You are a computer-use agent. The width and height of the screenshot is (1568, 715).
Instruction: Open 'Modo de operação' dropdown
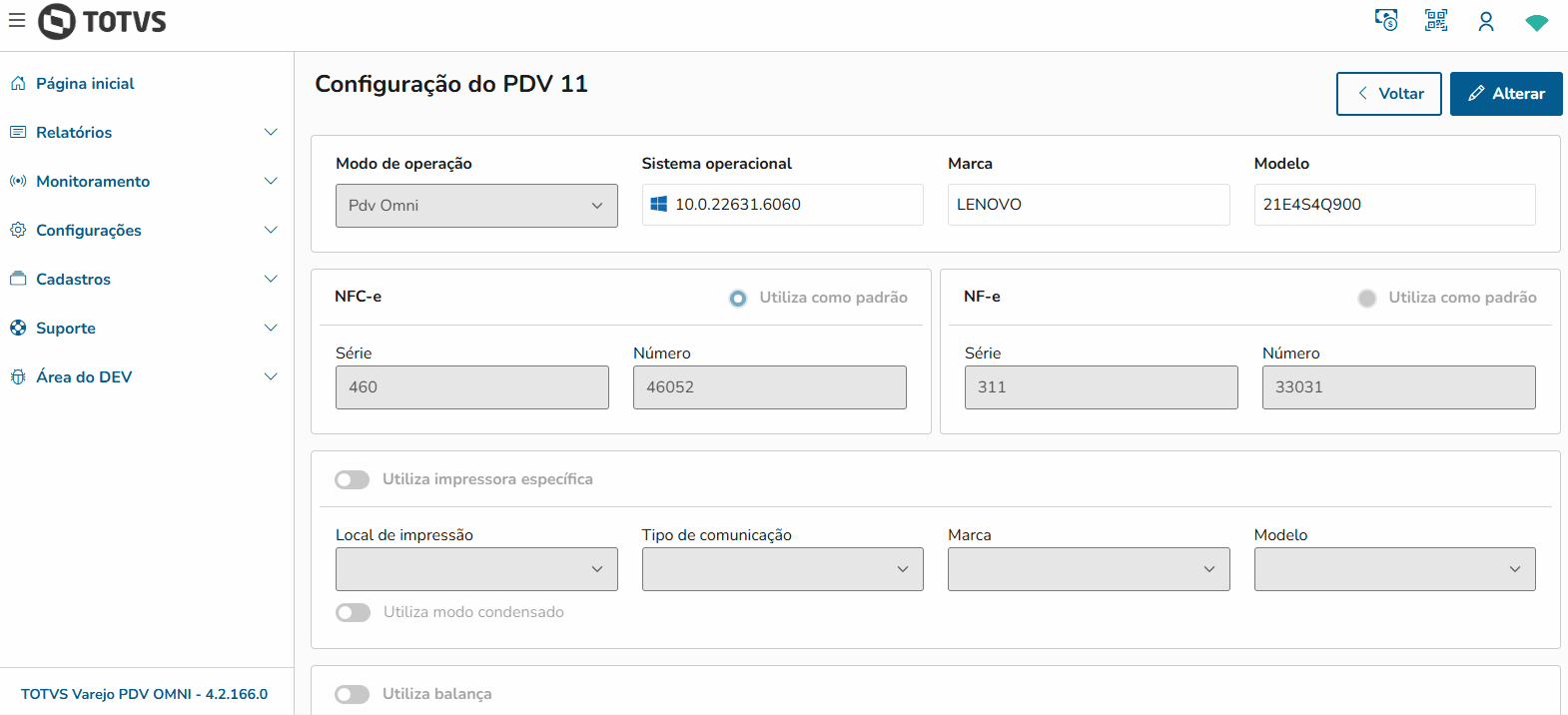476,206
